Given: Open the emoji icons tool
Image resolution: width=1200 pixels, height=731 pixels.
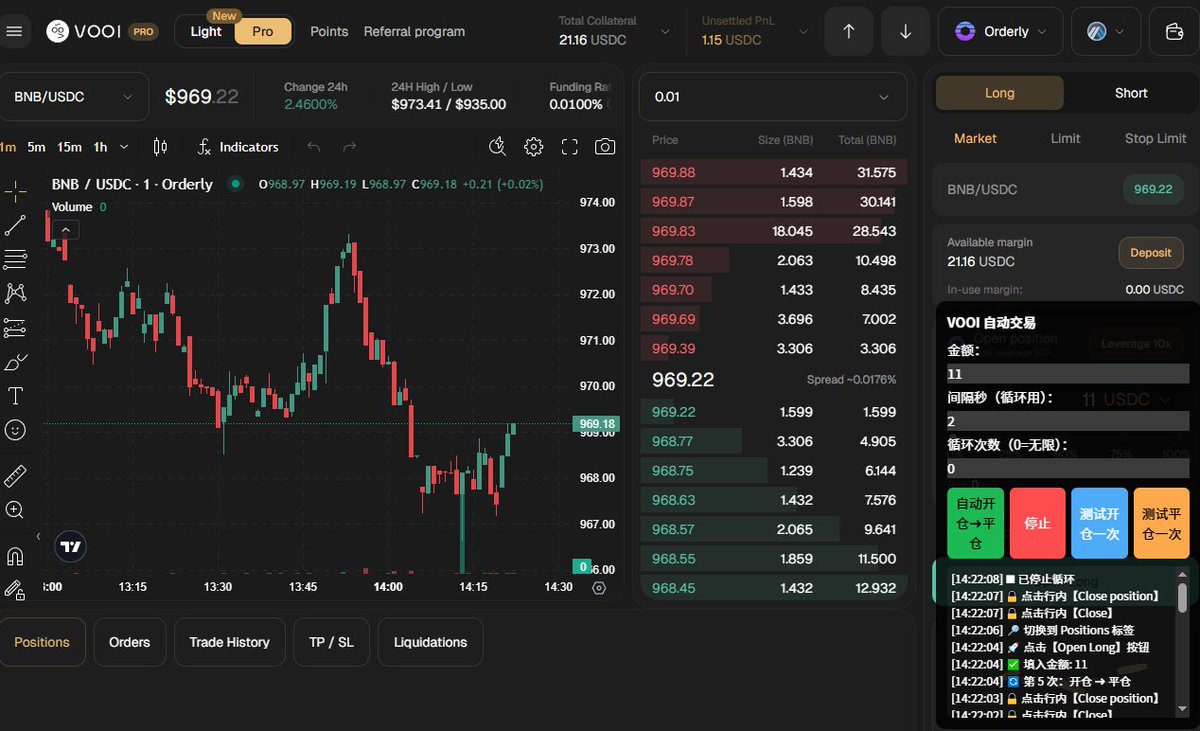Looking at the screenshot, I should pos(15,430).
